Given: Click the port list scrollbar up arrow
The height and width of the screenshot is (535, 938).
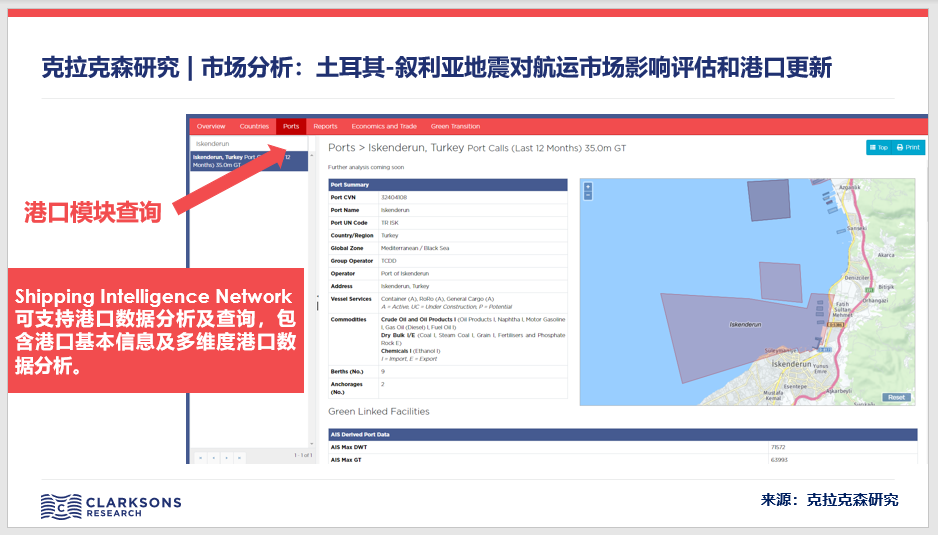Looking at the screenshot, I should point(311,155).
